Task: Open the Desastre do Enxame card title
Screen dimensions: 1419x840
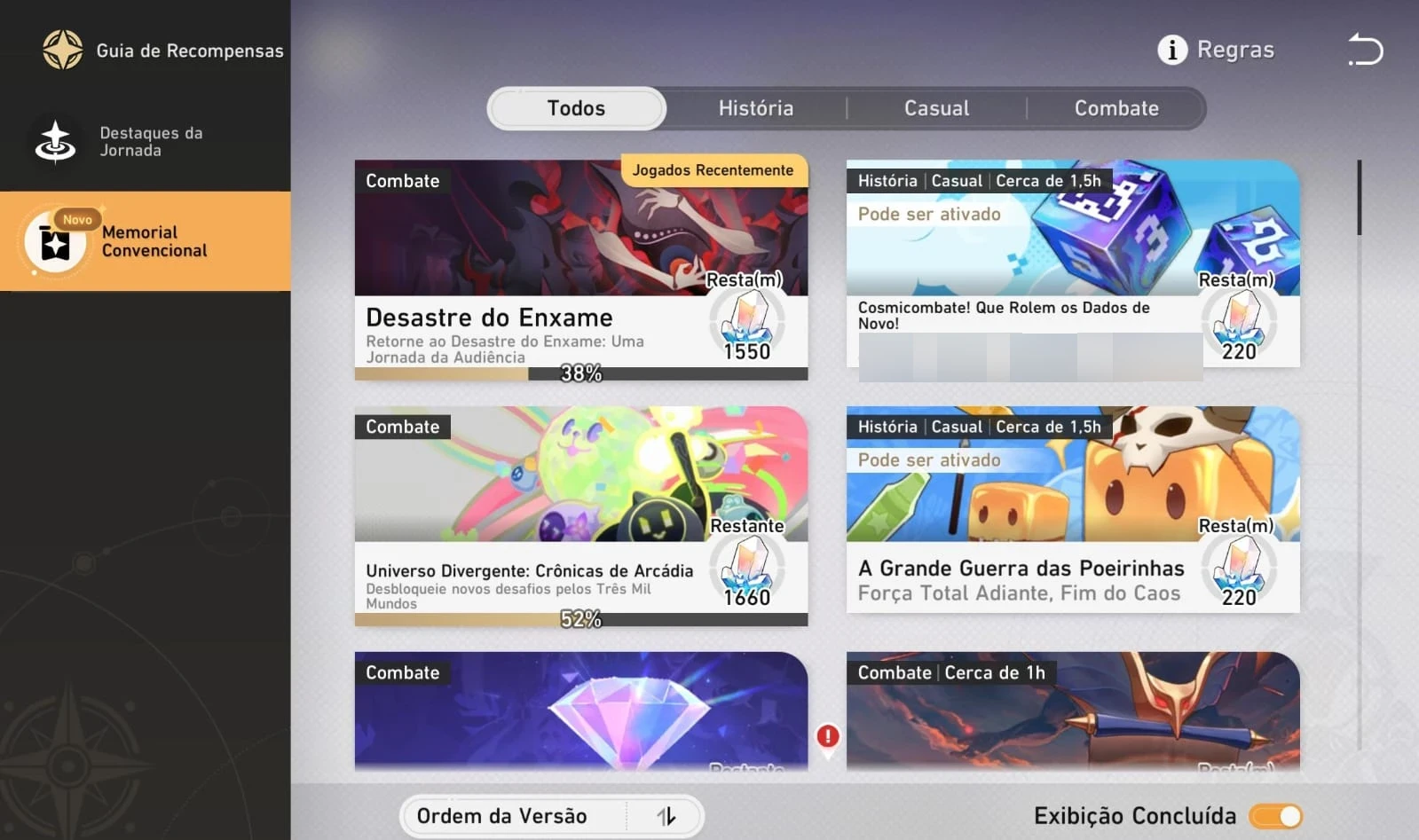Action: [489, 318]
